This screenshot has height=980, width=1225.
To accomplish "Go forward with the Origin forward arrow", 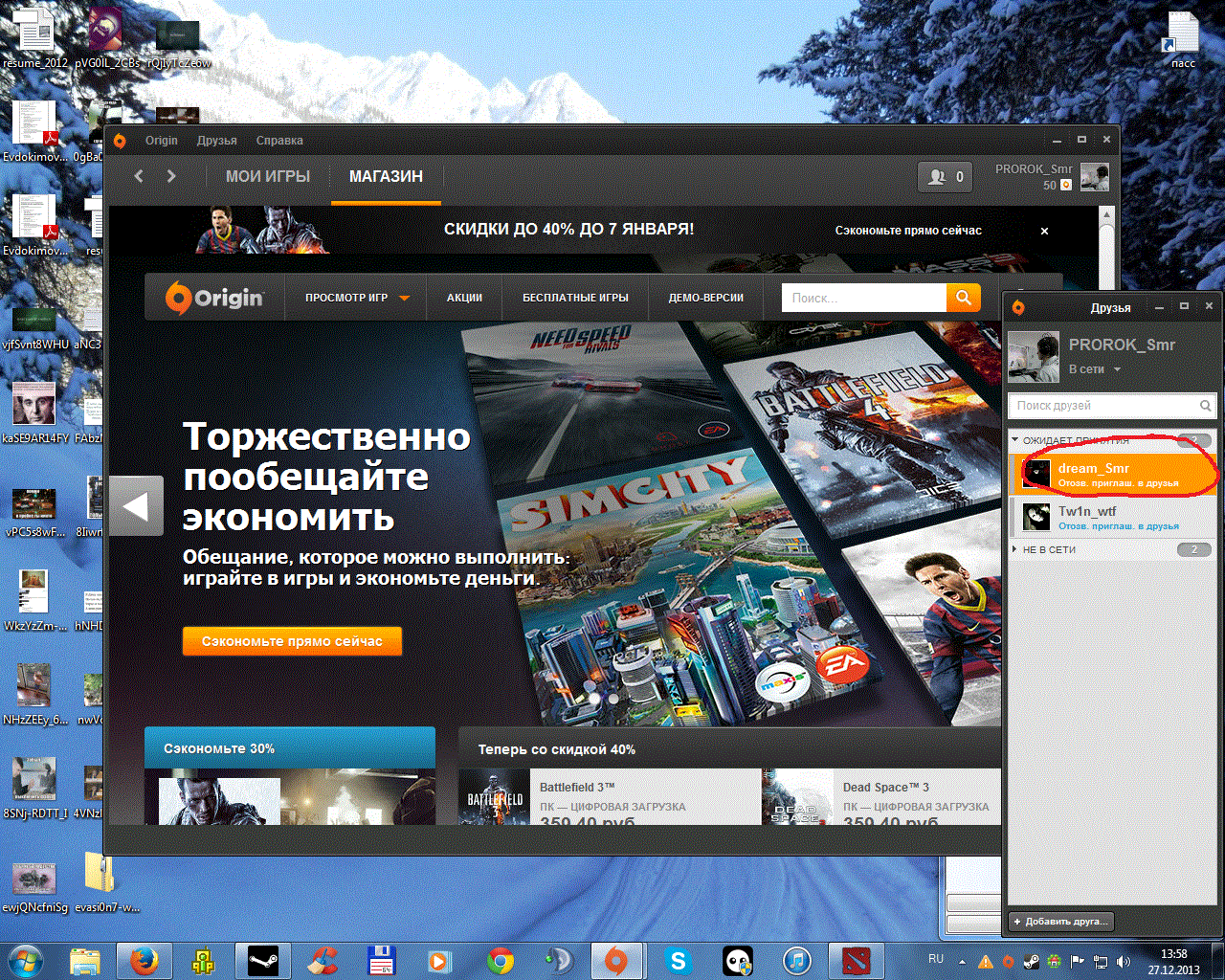I will [171, 176].
